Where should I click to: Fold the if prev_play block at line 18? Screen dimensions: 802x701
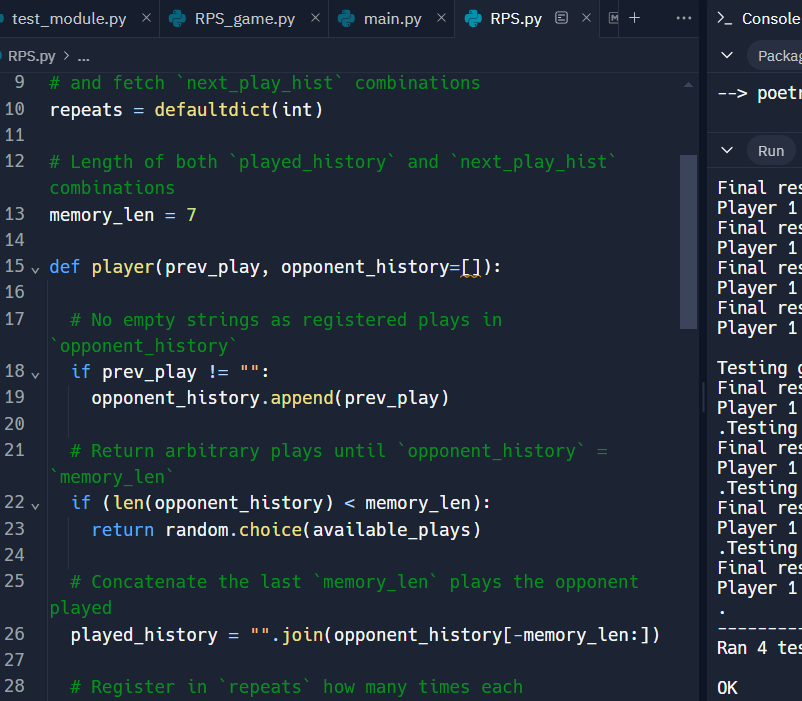tap(35, 375)
